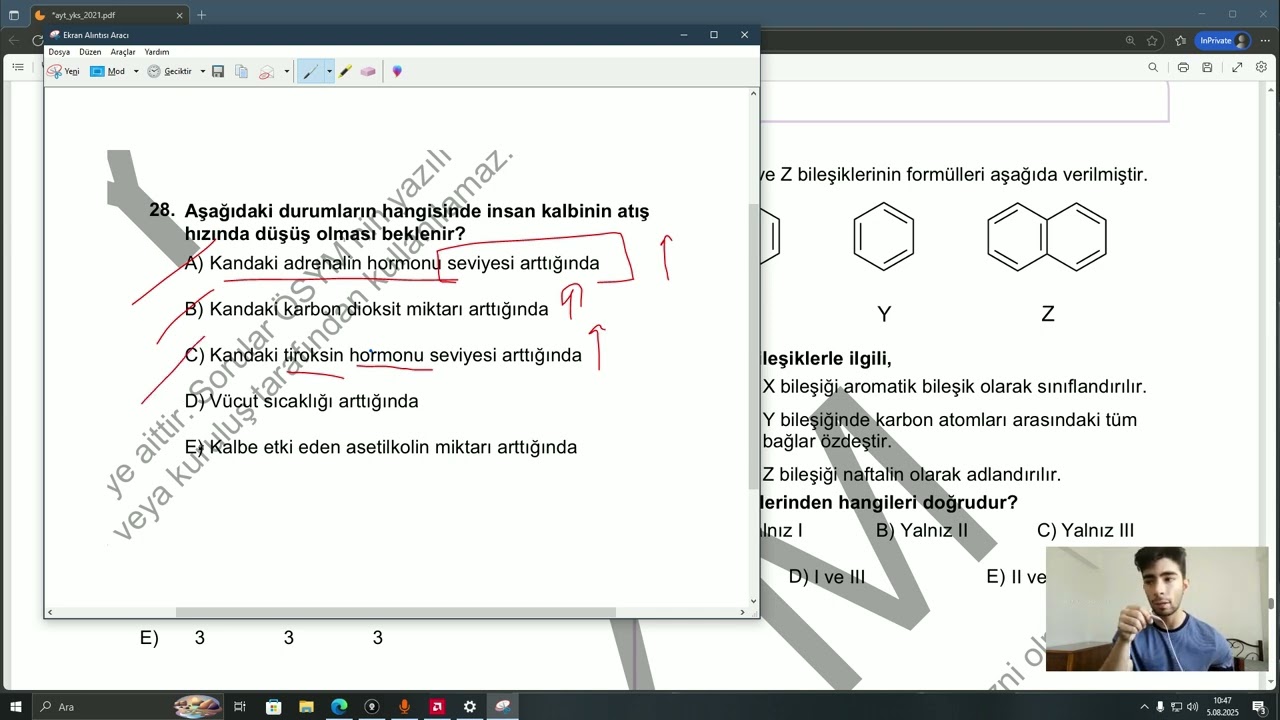Screen dimensions: 1280x720
Task: Select the yellow Highlighter tool
Action: (x=345, y=71)
